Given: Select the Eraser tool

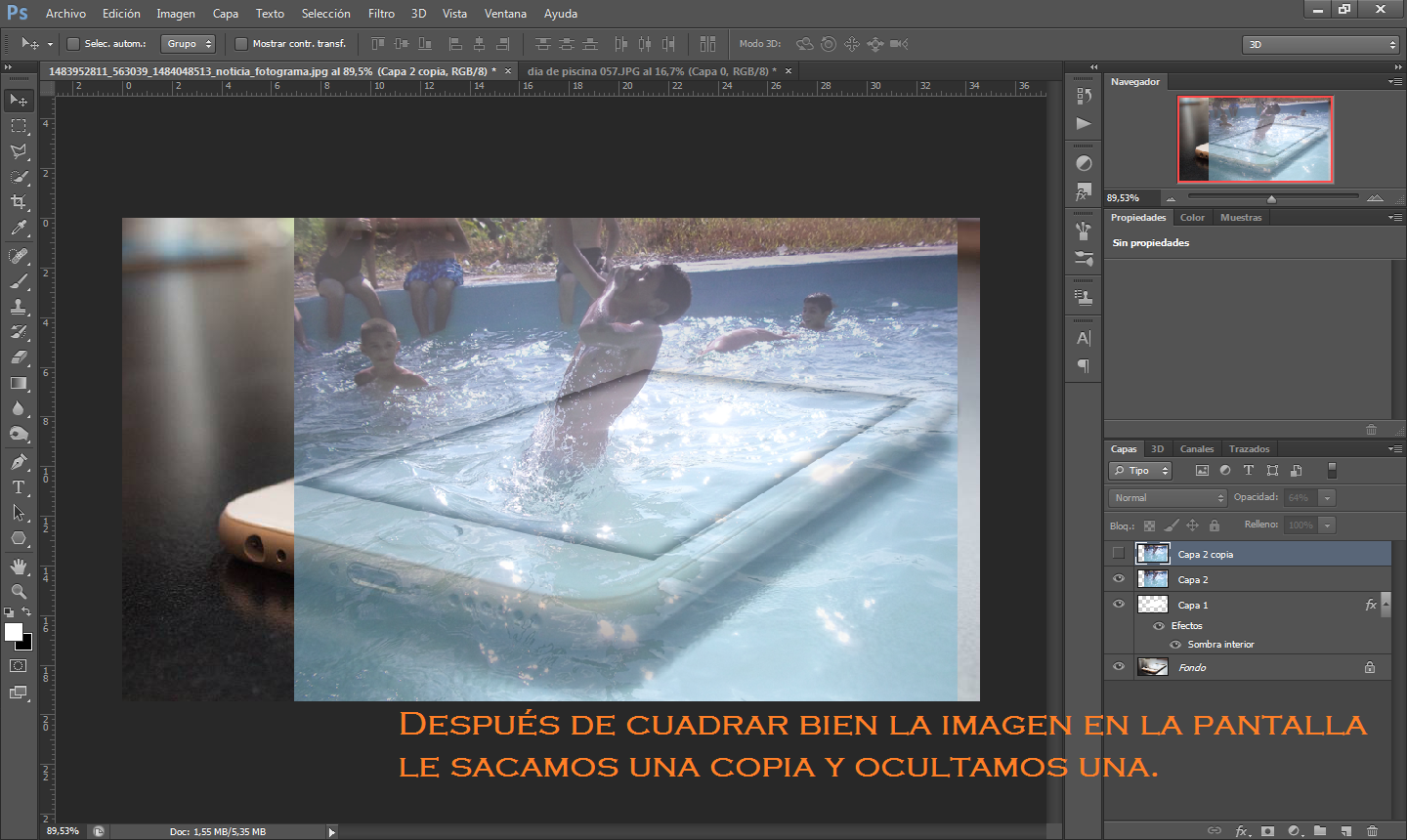Looking at the screenshot, I should [x=19, y=357].
